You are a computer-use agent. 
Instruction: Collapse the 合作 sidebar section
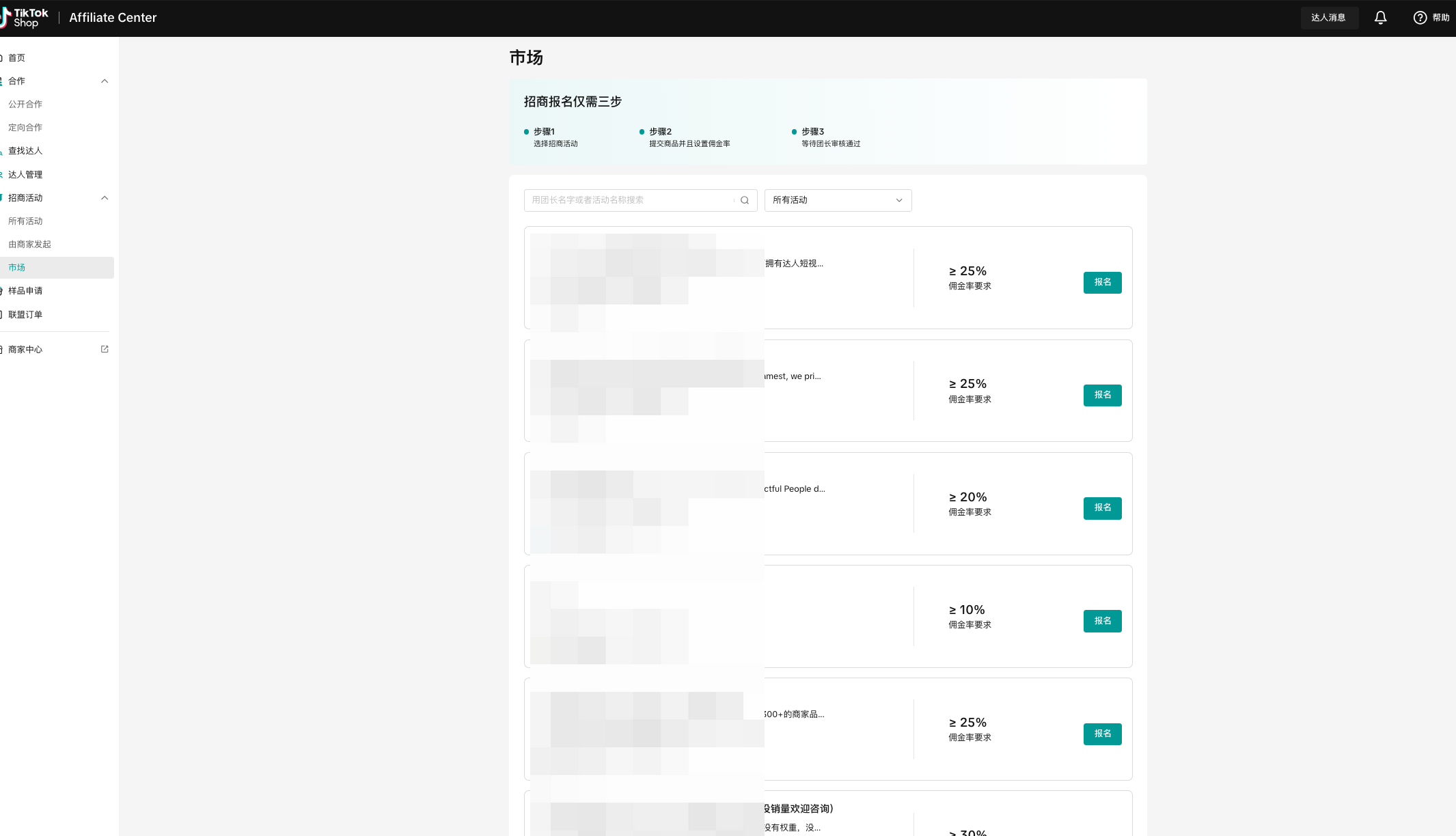point(105,81)
